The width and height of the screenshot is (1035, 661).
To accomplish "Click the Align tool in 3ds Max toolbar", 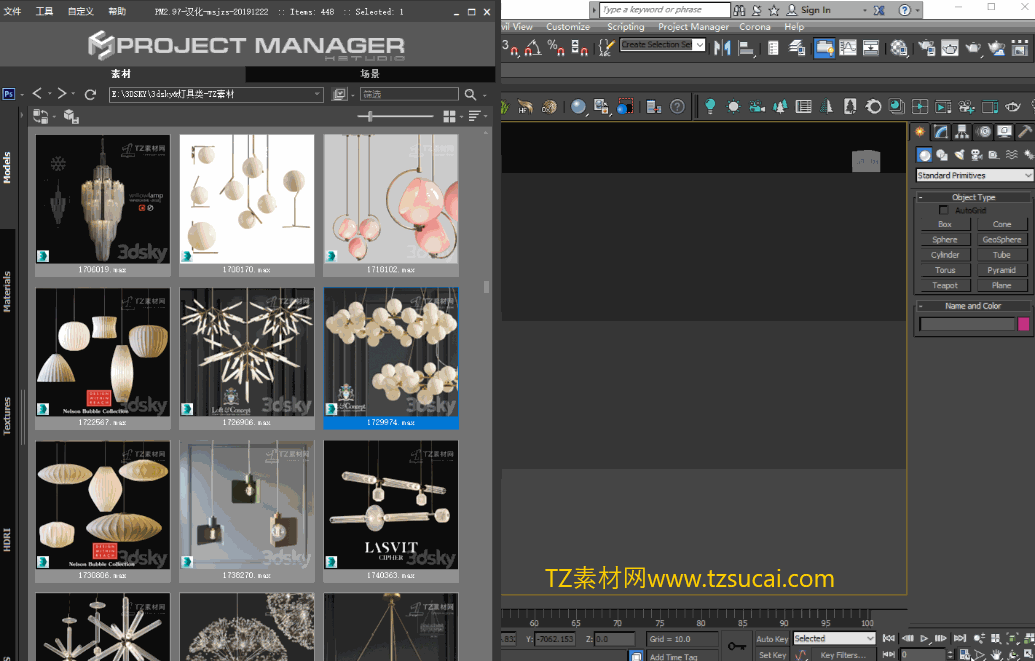I will 746,48.
